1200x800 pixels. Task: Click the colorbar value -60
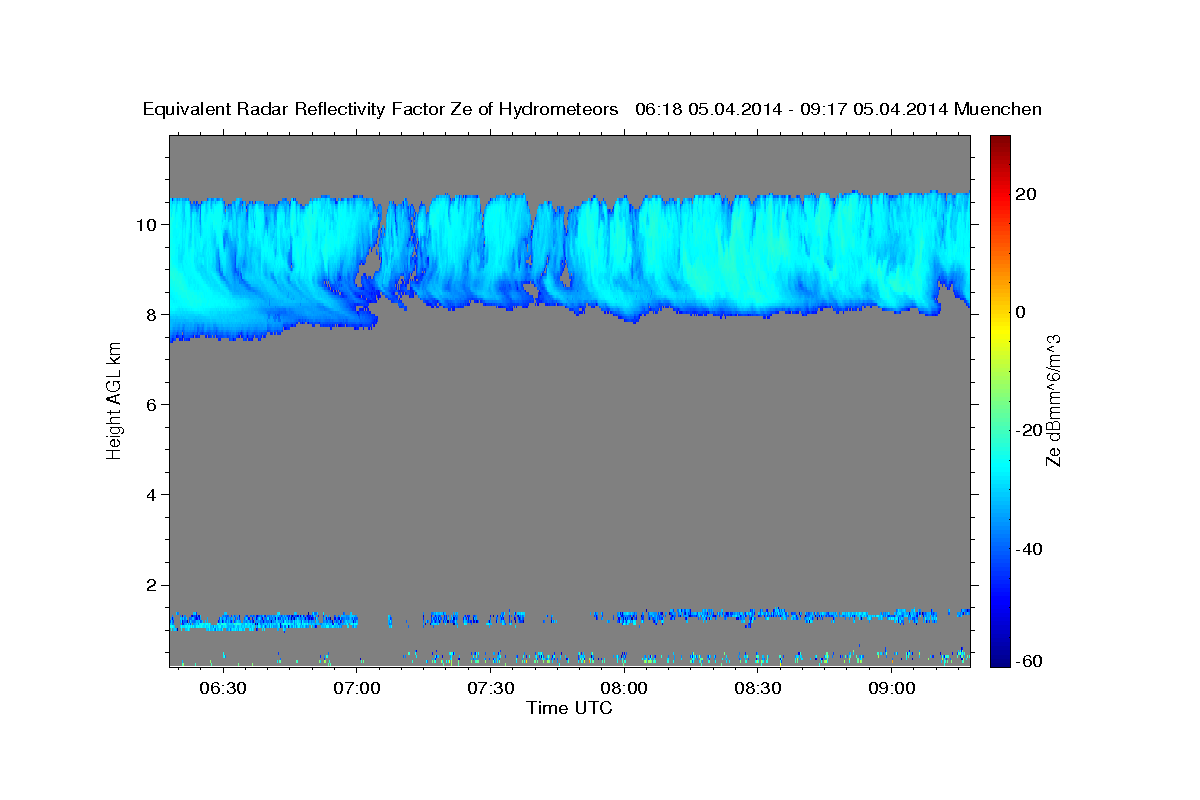[x=1029, y=660]
